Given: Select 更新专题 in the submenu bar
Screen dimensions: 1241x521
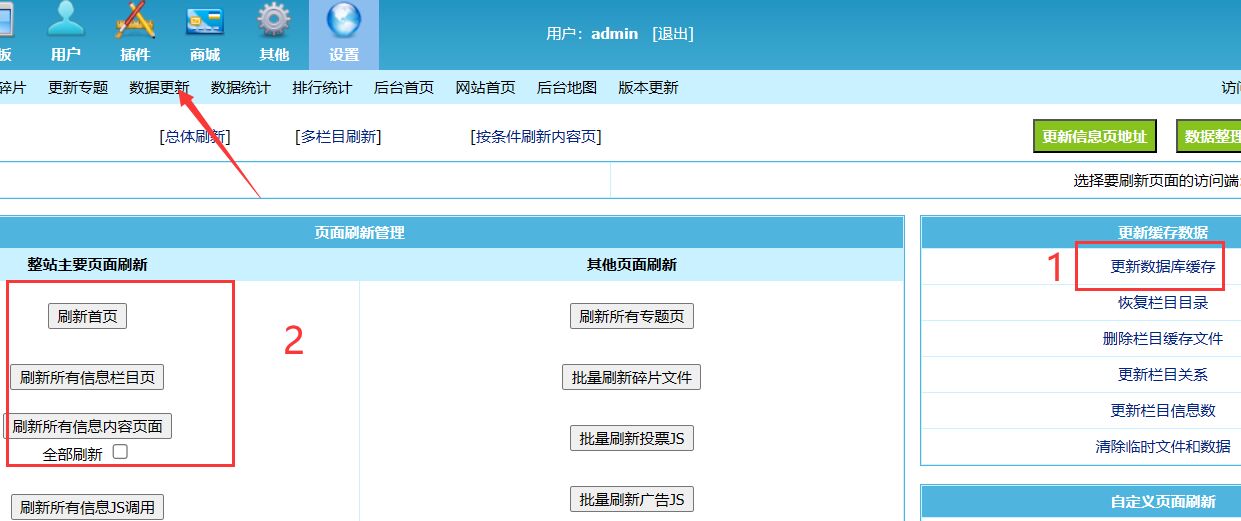Looking at the screenshot, I should click(78, 88).
